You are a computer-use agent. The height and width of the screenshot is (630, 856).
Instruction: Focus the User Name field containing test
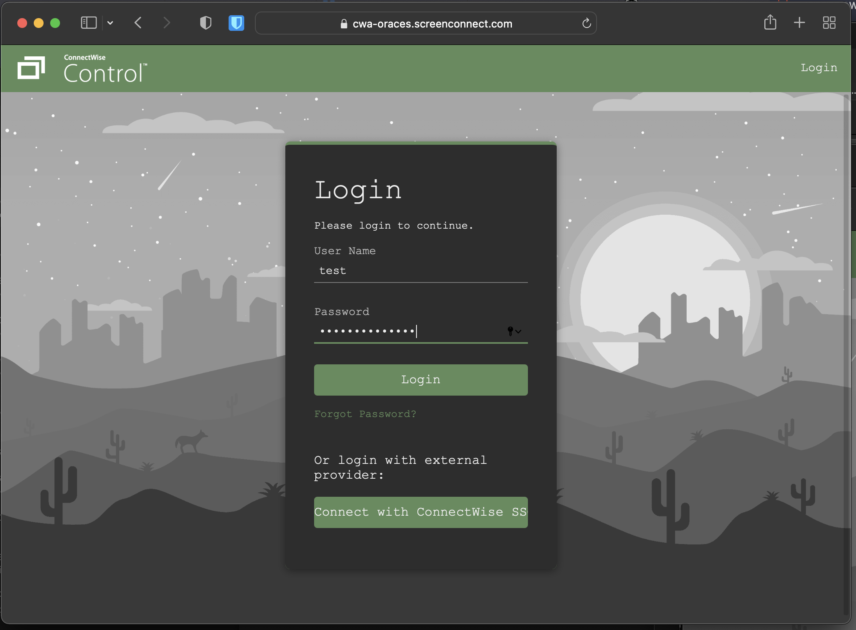tap(420, 271)
